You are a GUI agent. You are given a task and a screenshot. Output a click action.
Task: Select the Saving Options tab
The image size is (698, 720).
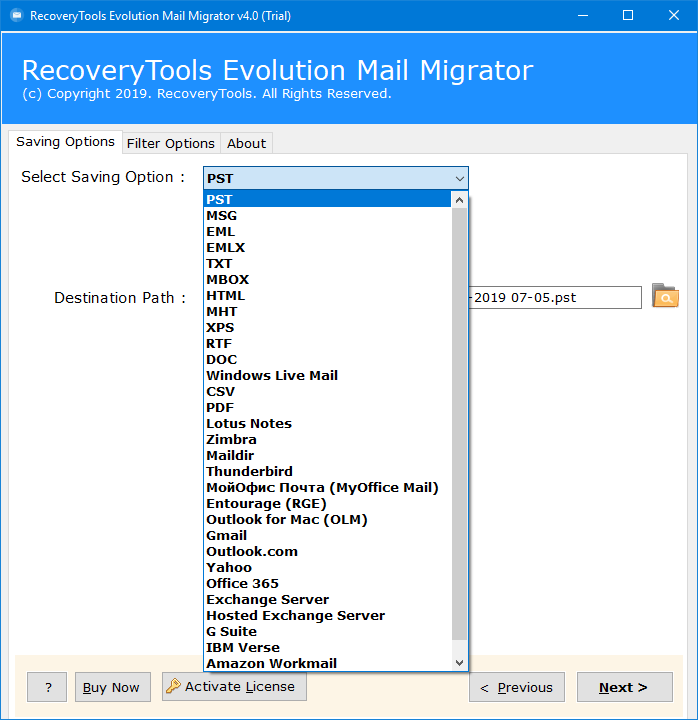click(65, 142)
